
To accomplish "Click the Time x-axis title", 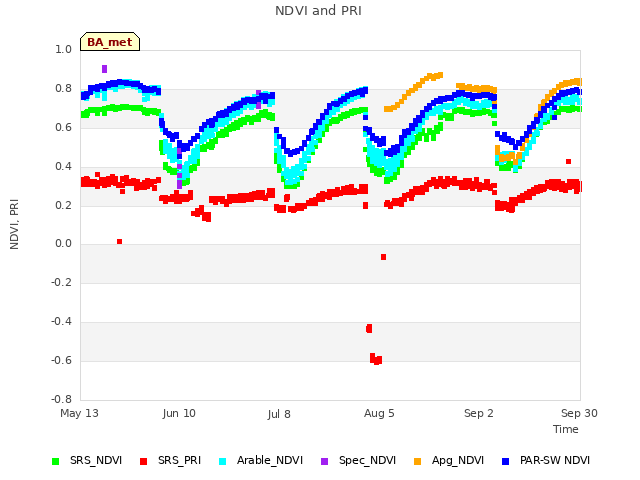I will tap(566, 429).
